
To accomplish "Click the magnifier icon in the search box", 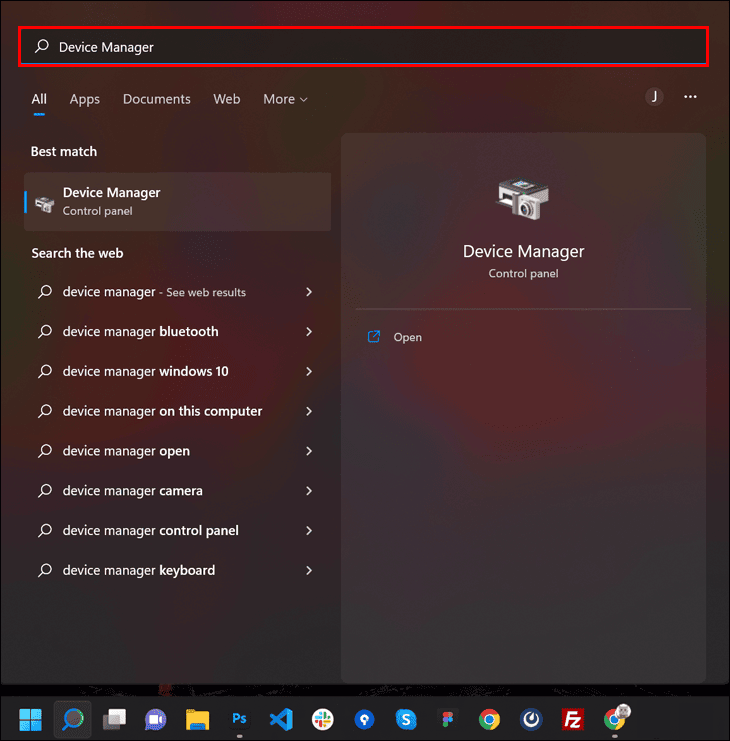I will point(42,46).
